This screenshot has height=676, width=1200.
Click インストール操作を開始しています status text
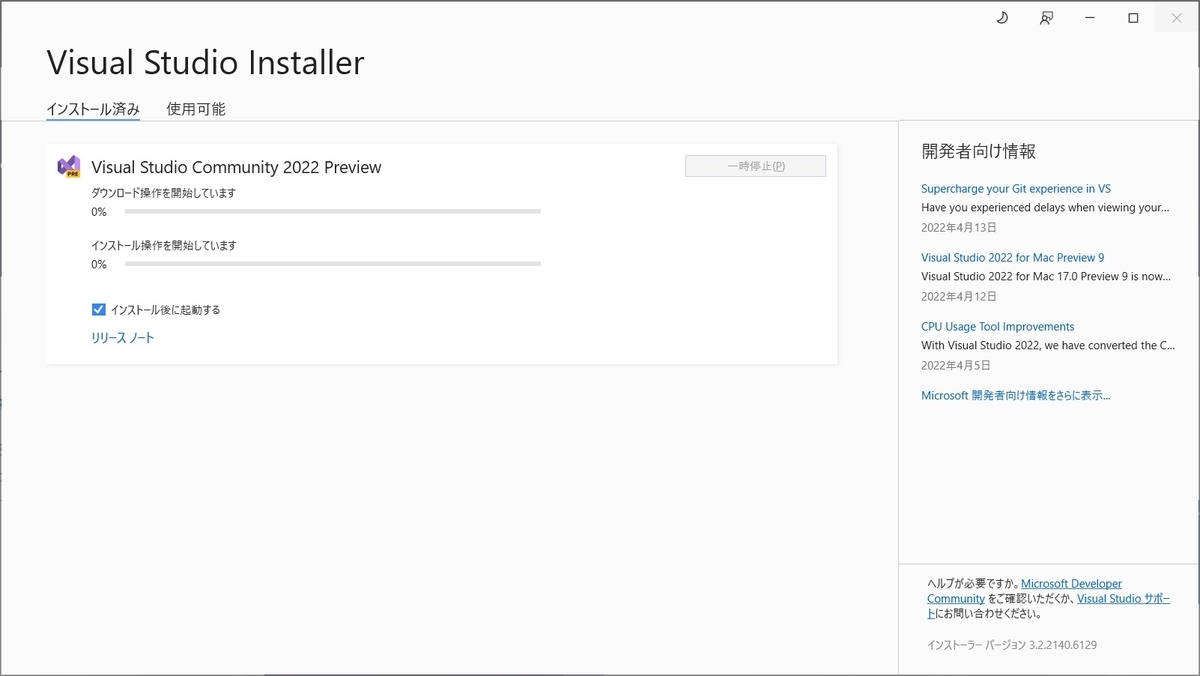pos(163,245)
